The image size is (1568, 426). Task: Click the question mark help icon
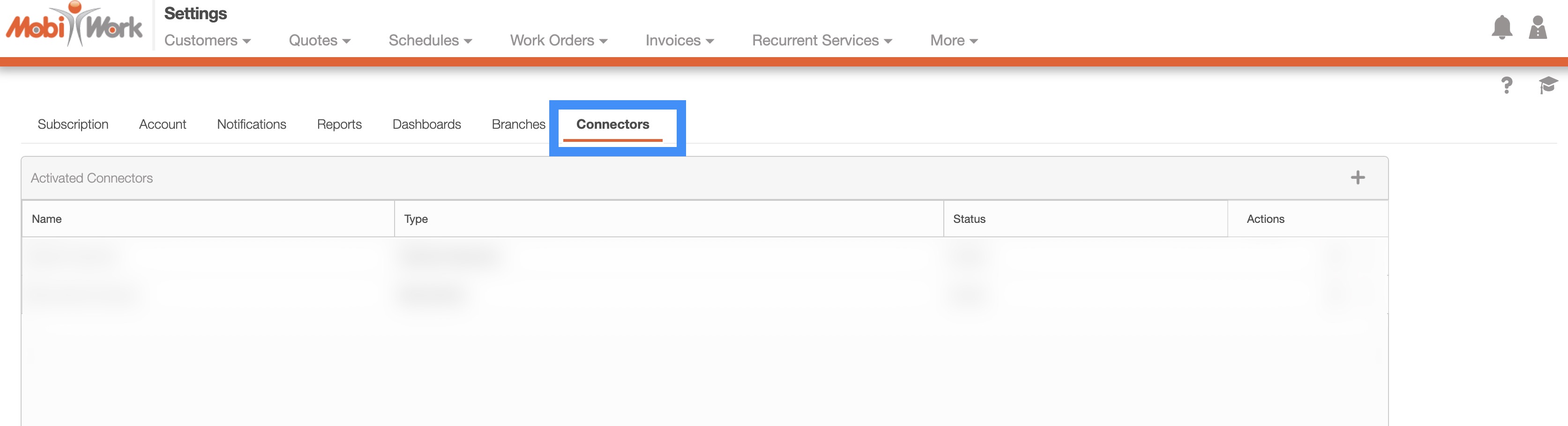pyautogui.click(x=1507, y=85)
